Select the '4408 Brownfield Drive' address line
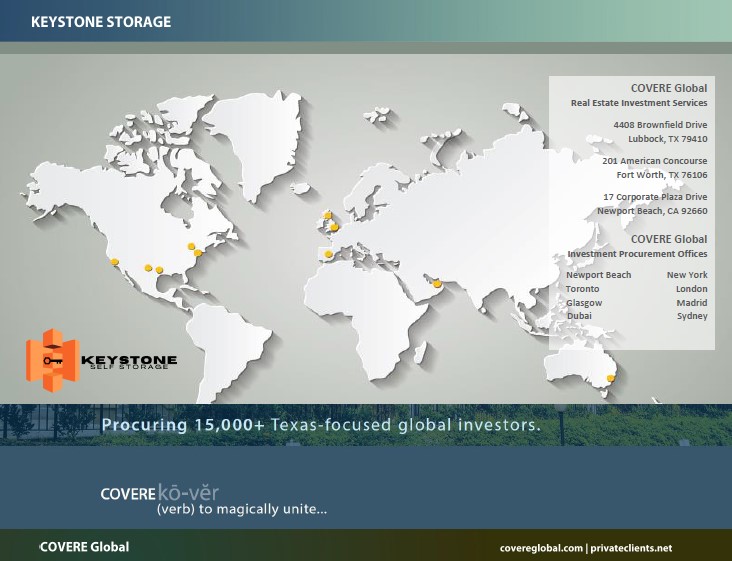This screenshot has height=561, width=732. [x=660, y=125]
